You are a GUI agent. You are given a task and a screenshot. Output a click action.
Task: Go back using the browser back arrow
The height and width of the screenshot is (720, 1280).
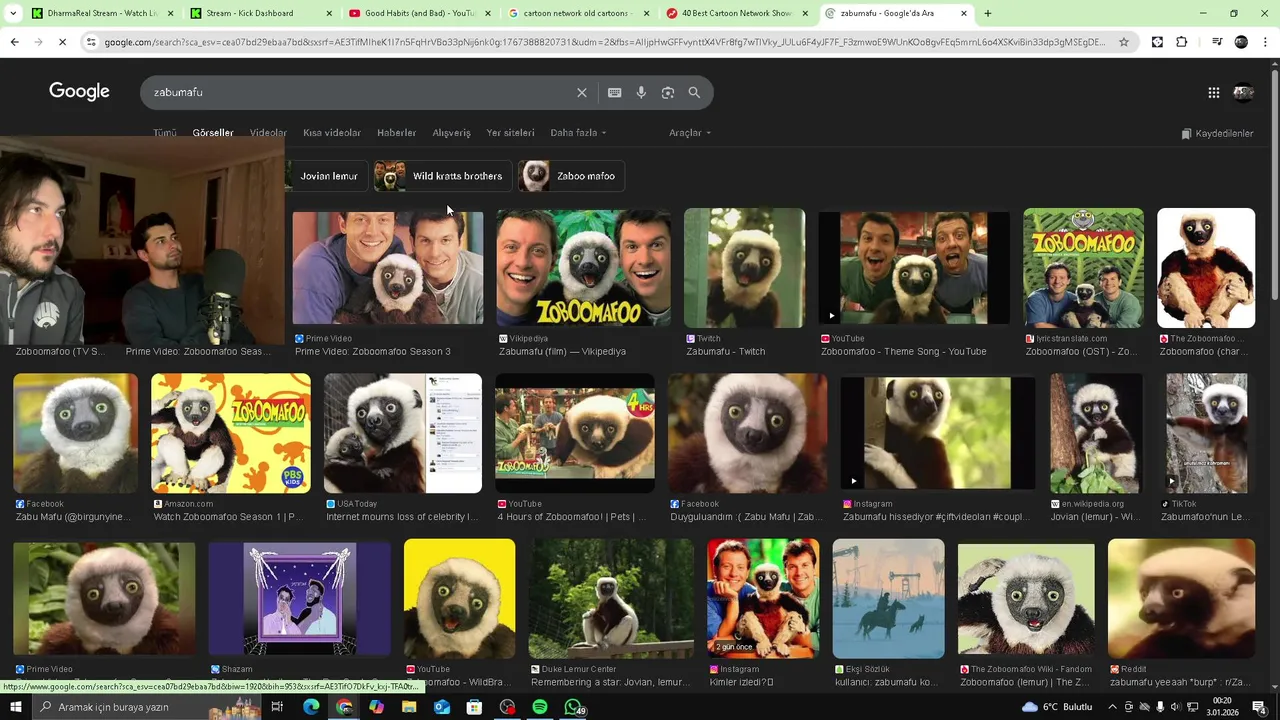(x=14, y=42)
